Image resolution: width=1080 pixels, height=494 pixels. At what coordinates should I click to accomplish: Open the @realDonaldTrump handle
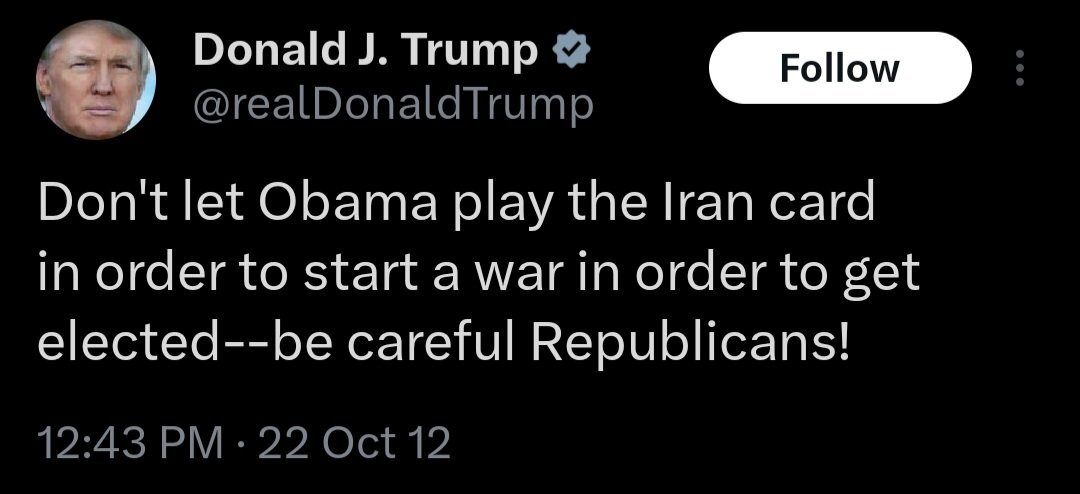[393, 104]
